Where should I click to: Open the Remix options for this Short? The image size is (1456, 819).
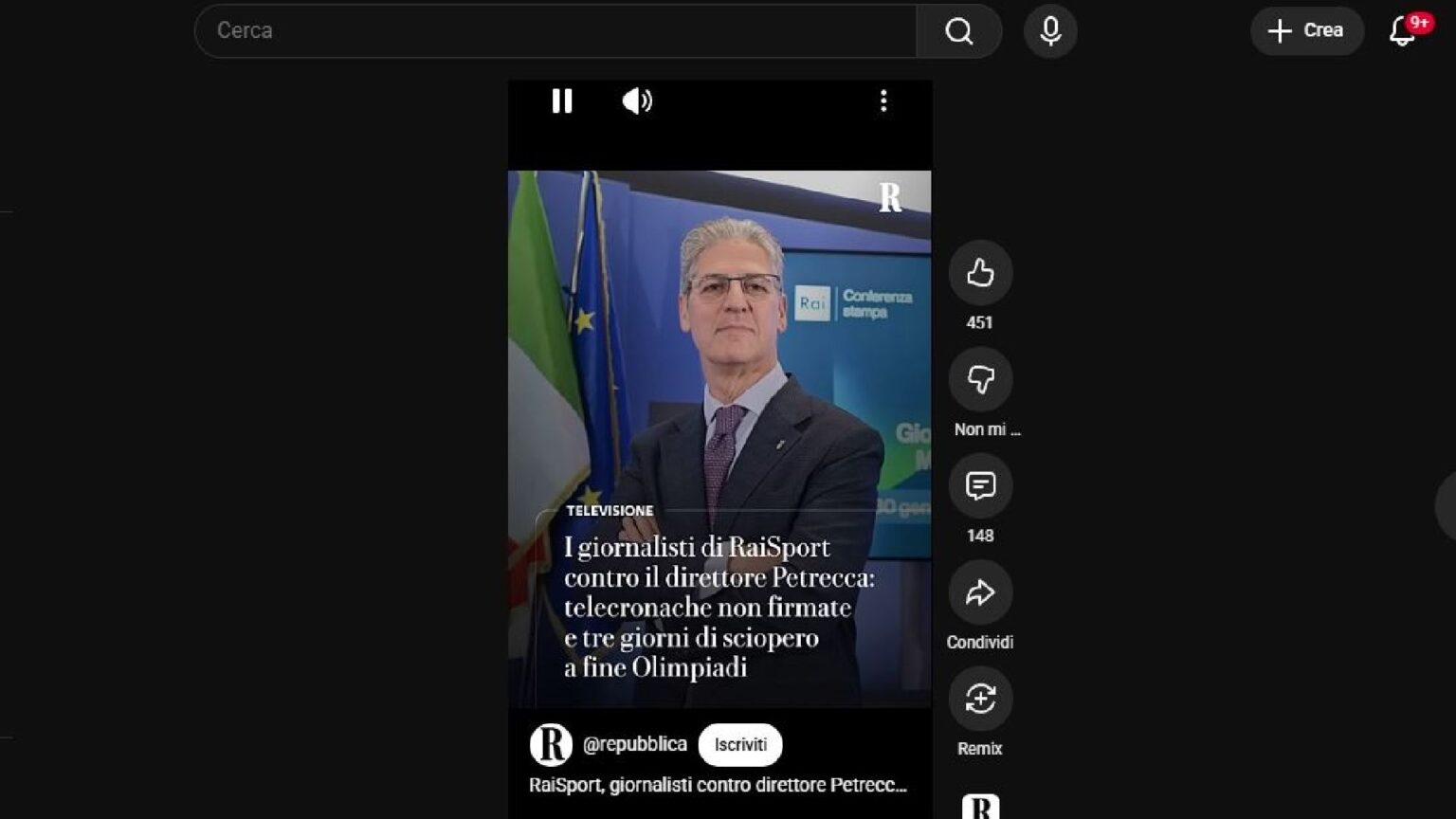980,699
